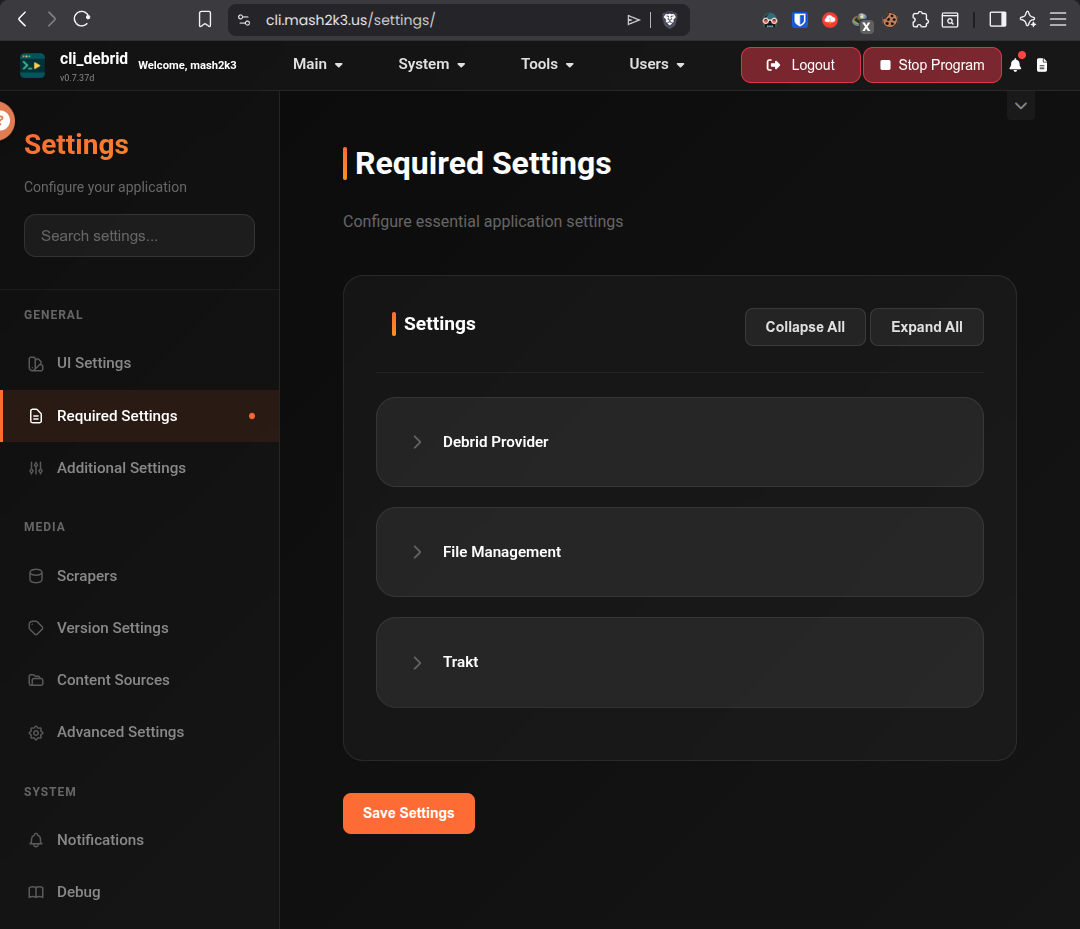Open the Extensions puzzle-piece menu
Screen dimensions: 1080x929
(920, 20)
